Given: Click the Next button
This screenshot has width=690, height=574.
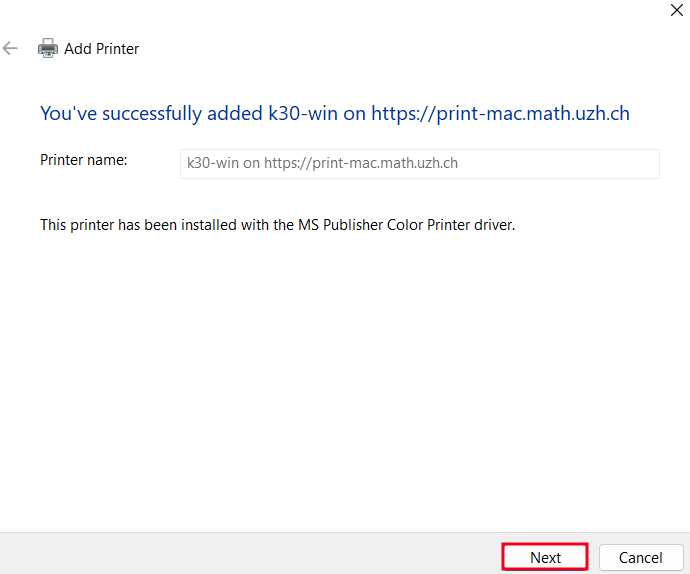Looking at the screenshot, I should pos(545,557).
